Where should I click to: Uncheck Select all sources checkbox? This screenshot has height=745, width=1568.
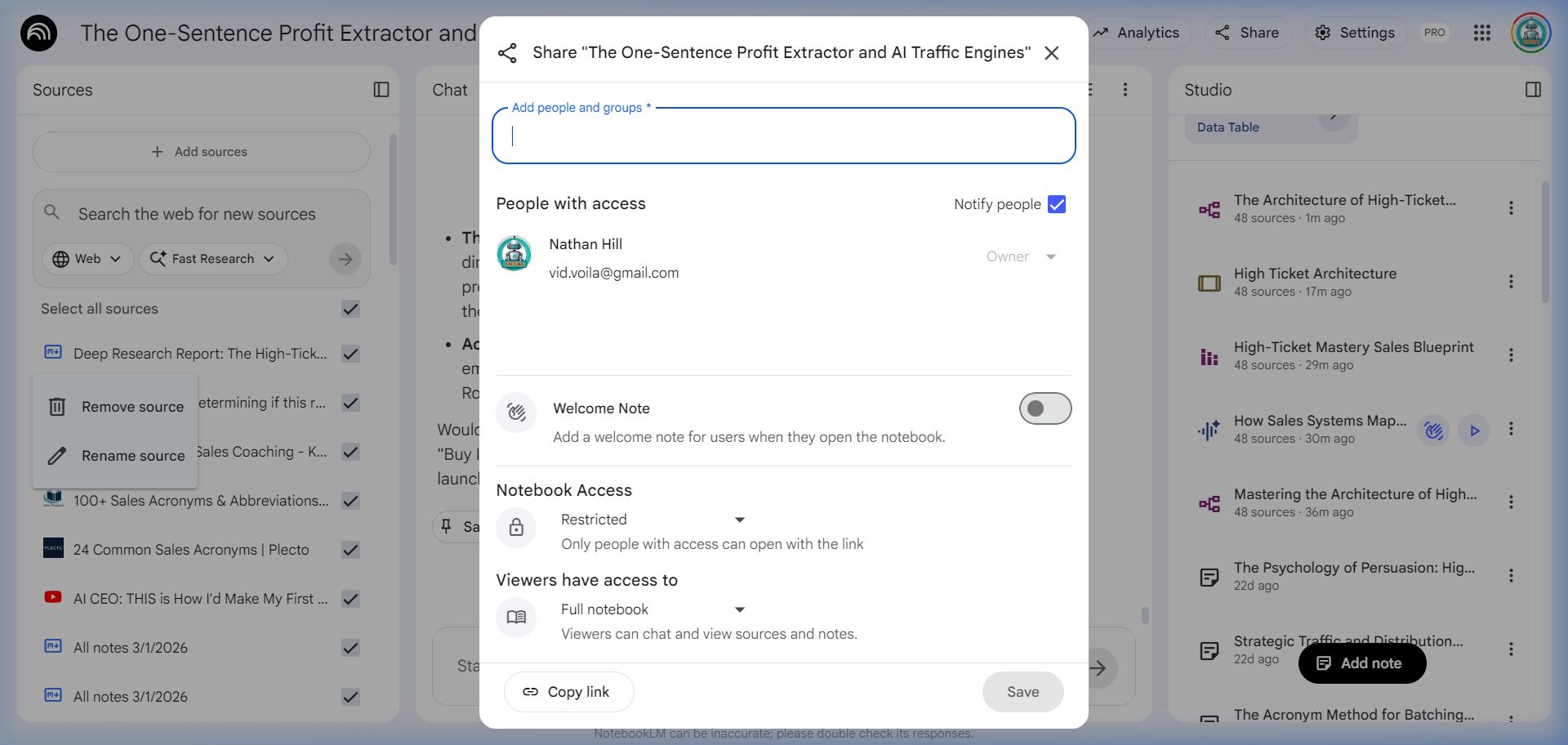[350, 309]
